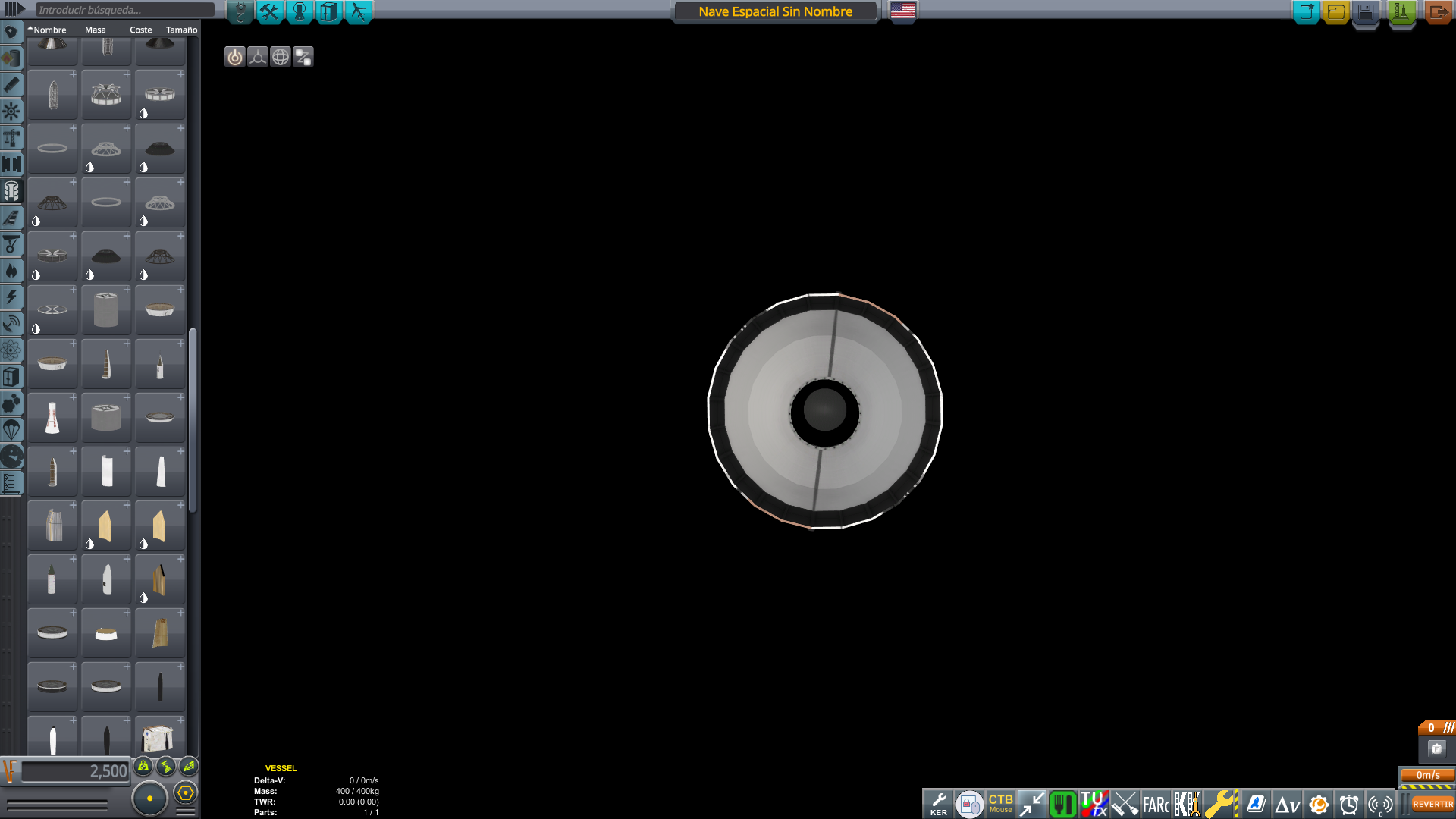1456x819 pixels.
Task: Open the Delta-v readout via Δv icon
Action: pos(1287,803)
